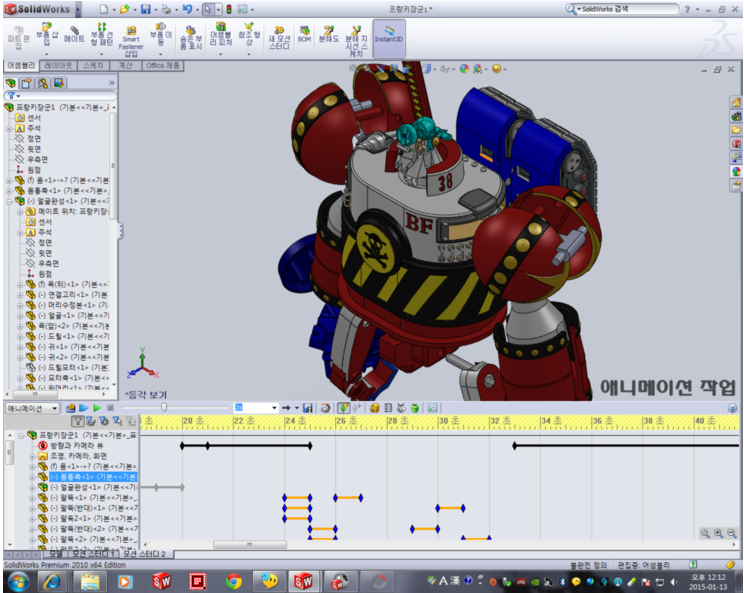Play the animation with green Play button
This screenshot has height=593, width=744.
97,408
